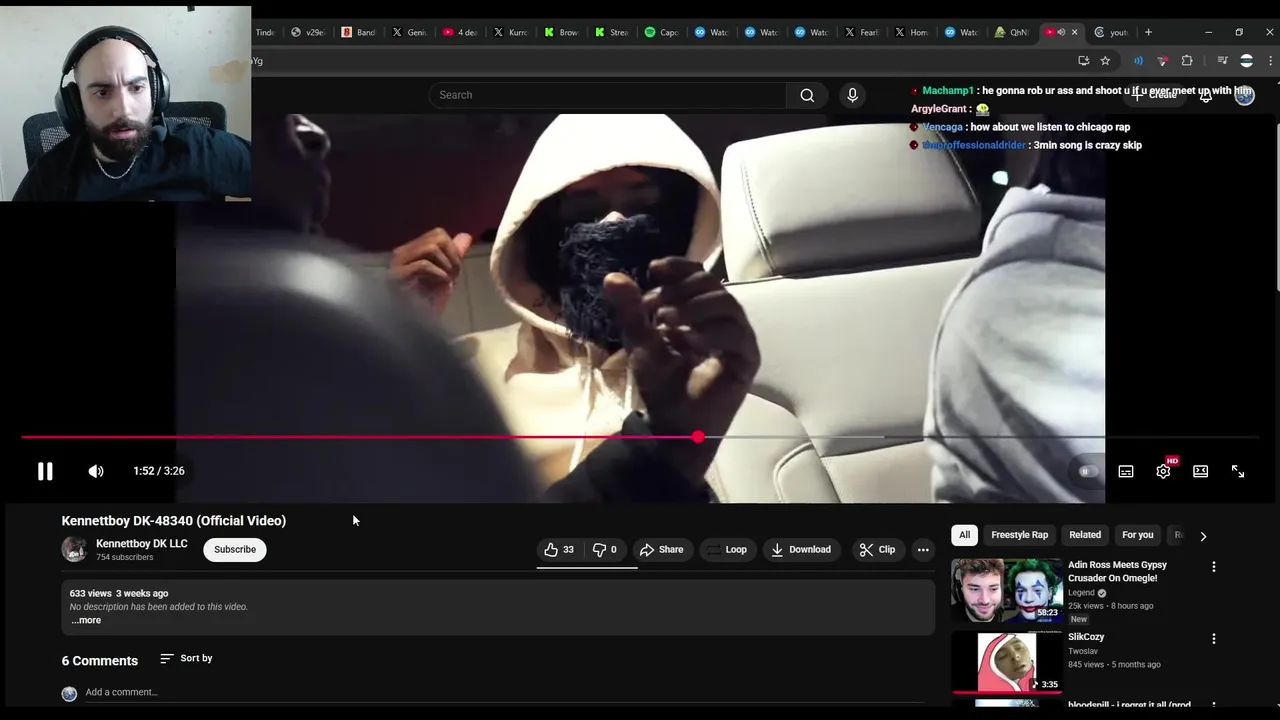
Task: Open the Legend channel under Adin Ross video
Action: [x=1081, y=592]
